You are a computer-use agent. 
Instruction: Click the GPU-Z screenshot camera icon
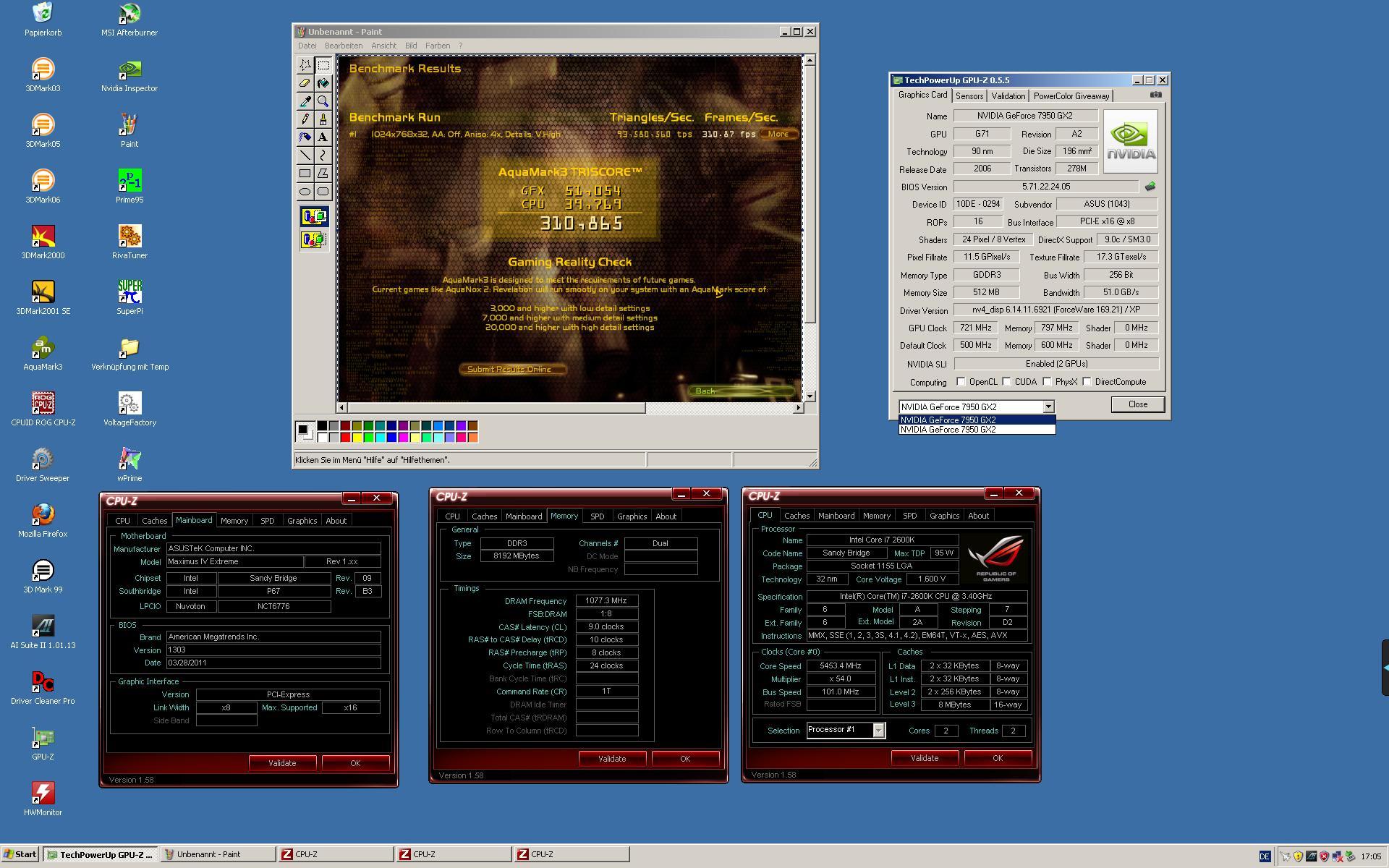1155,95
